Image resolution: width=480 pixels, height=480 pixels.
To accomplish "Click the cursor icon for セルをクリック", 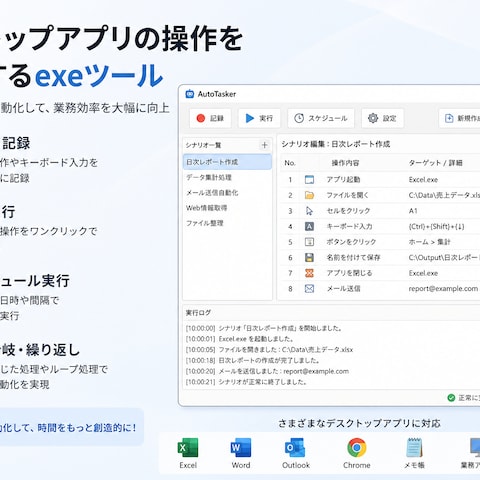I will tap(309, 211).
